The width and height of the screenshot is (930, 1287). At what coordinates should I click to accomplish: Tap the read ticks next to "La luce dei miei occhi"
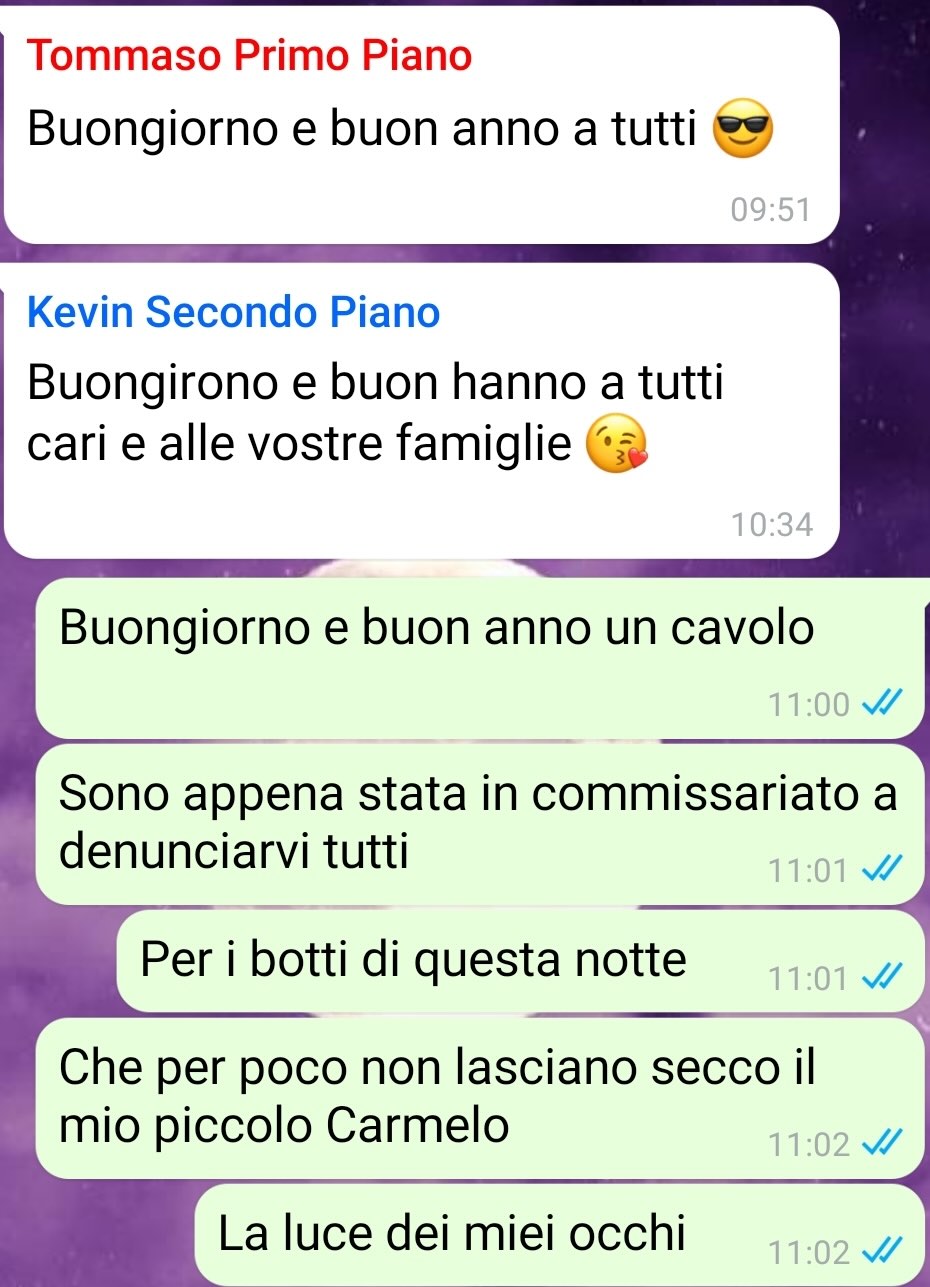pos(881,1251)
